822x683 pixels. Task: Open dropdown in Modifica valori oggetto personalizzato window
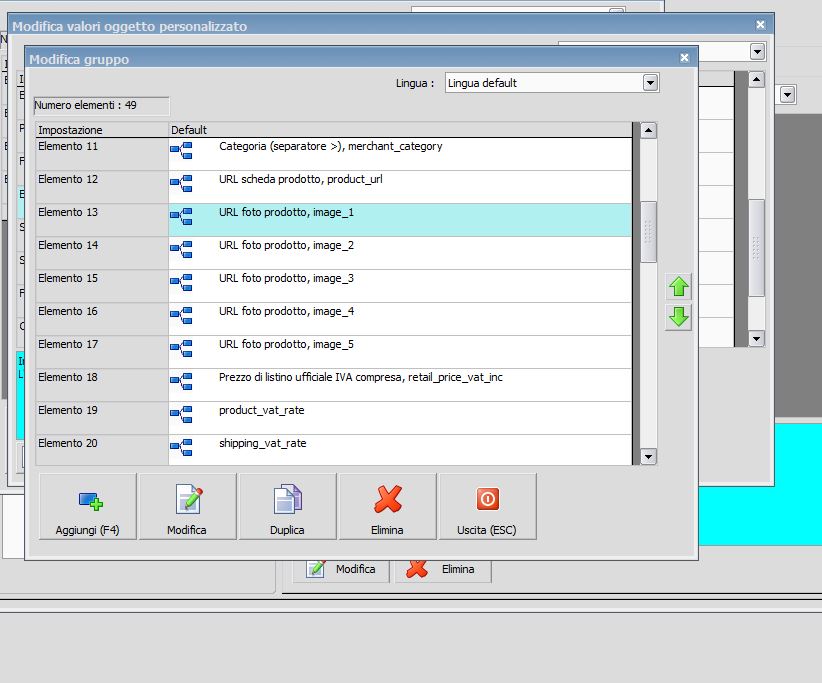(757, 51)
